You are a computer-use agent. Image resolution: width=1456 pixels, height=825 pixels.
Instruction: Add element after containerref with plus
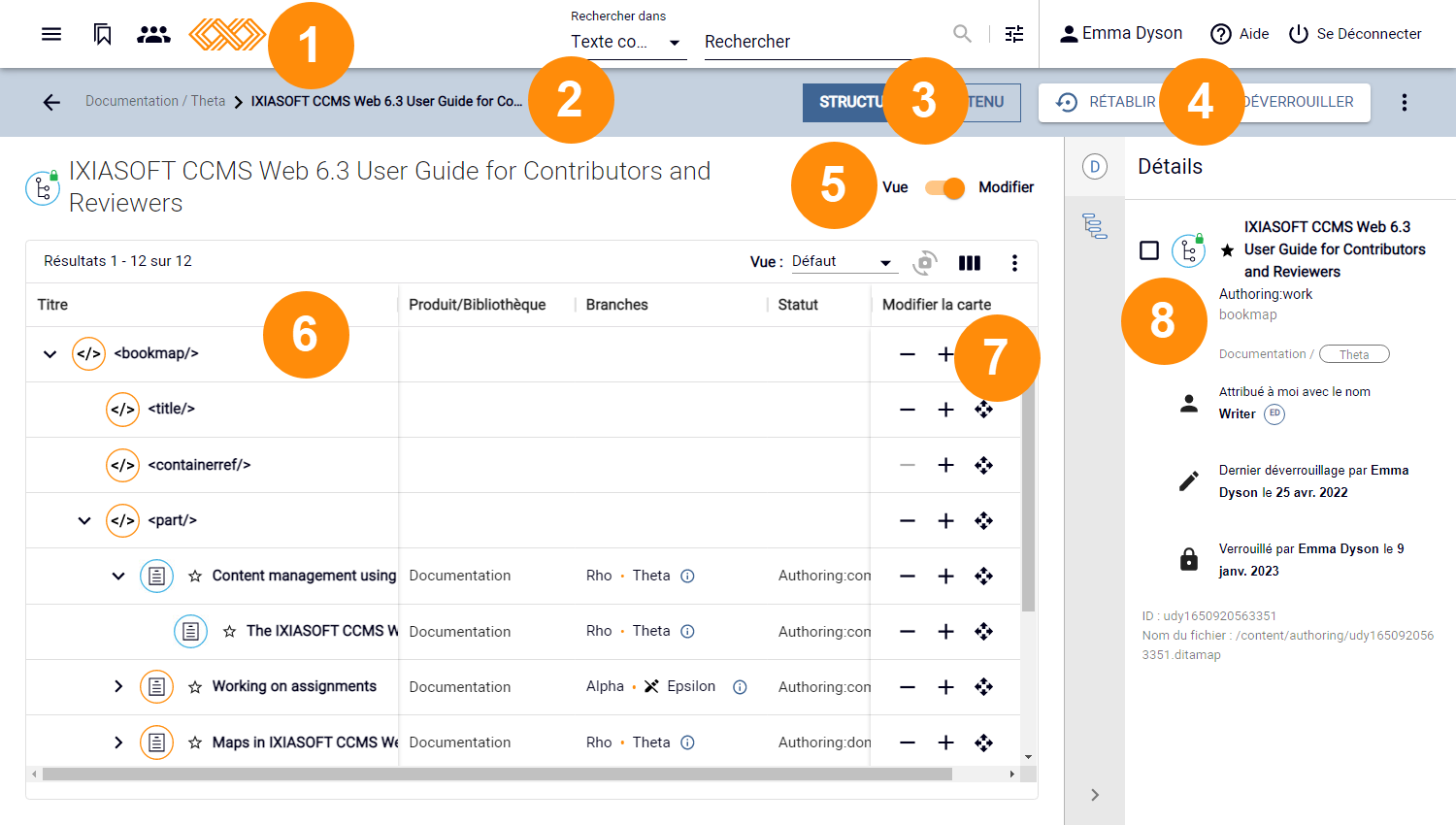pos(945,465)
